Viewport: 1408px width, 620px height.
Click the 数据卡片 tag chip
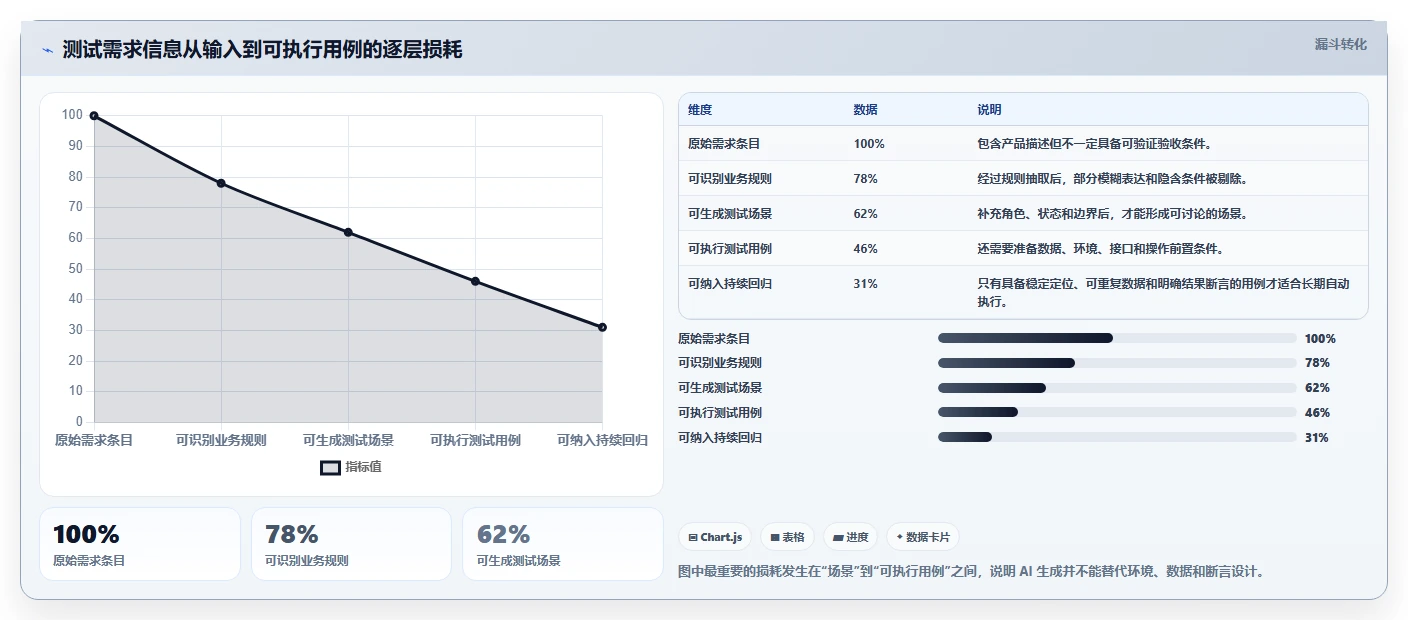pyautogui.click(x=923, y=537)
